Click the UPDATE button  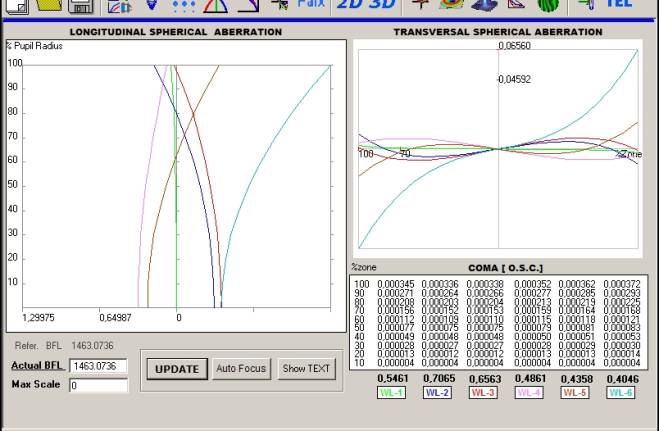pyautogui.click(x=177, y=369)
